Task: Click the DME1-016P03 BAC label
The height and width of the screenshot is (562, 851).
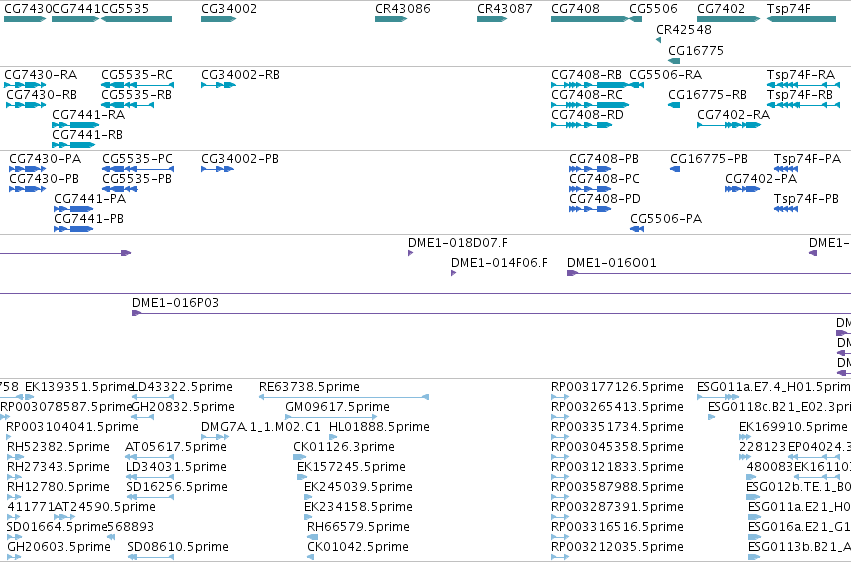Action: pos(175,303)
